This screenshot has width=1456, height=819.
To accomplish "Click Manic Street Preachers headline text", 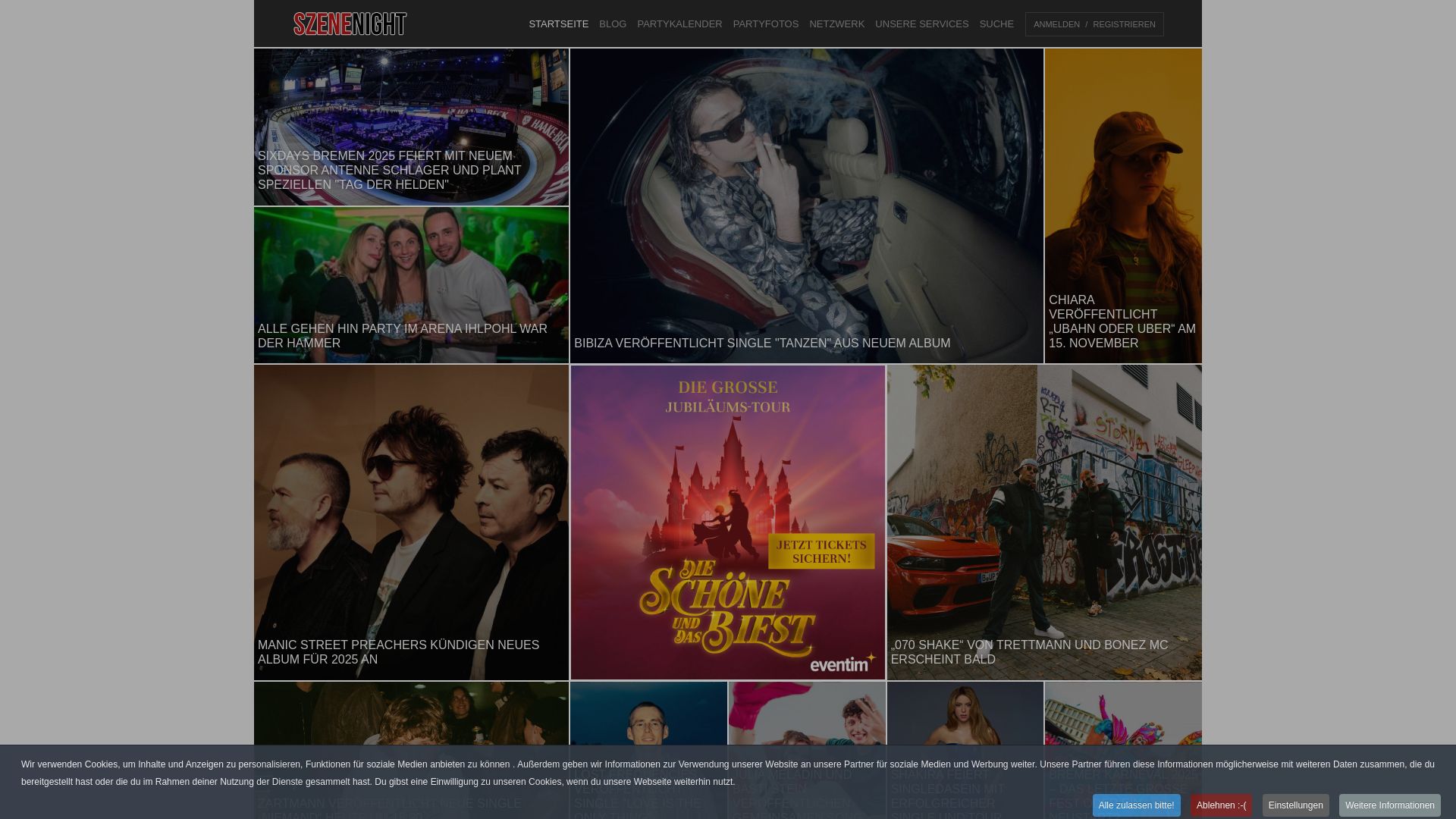I will (x=399, y=652).
